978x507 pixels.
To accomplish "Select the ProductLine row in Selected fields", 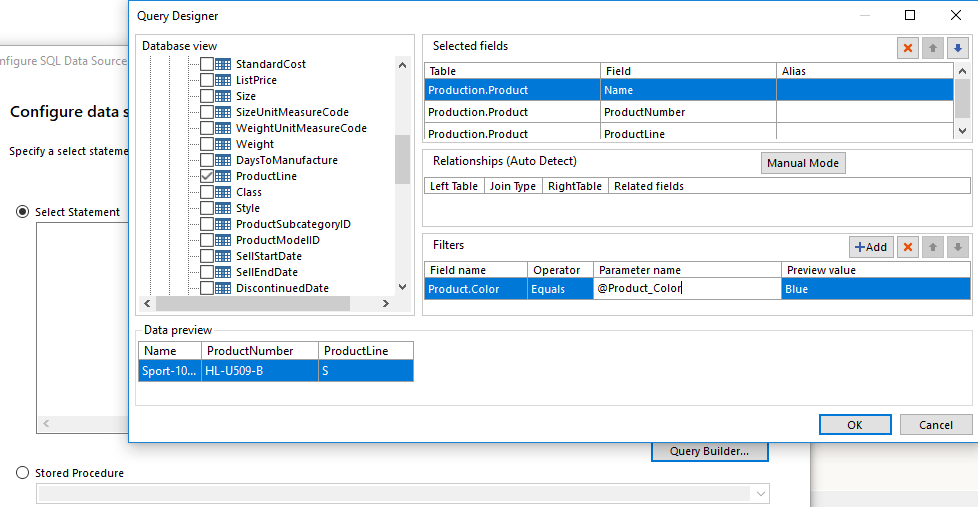I will [x=689, y=132].
